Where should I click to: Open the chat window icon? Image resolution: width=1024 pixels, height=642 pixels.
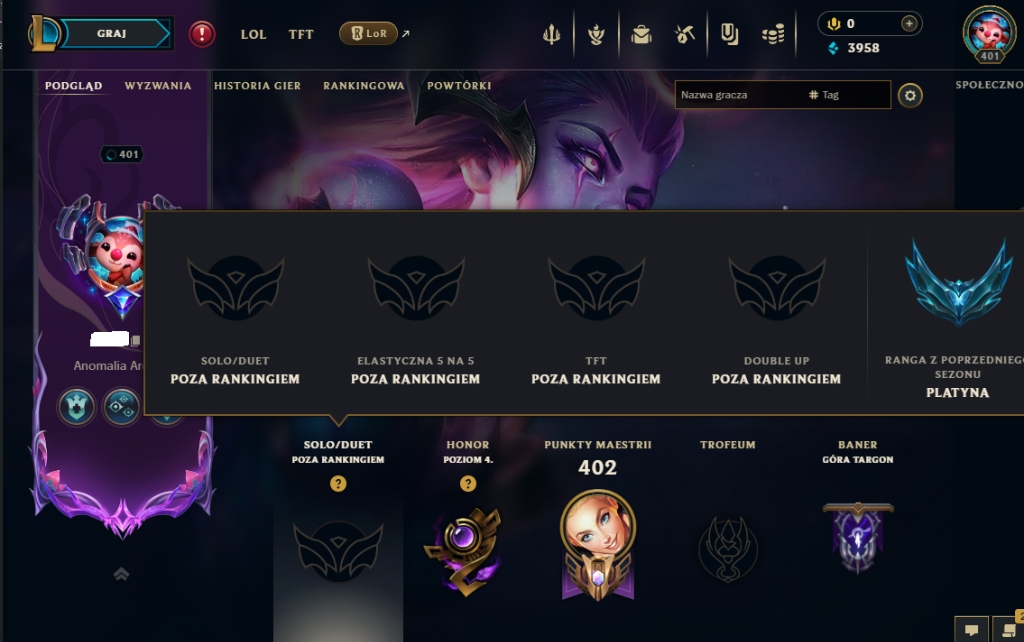coord(971,629)
